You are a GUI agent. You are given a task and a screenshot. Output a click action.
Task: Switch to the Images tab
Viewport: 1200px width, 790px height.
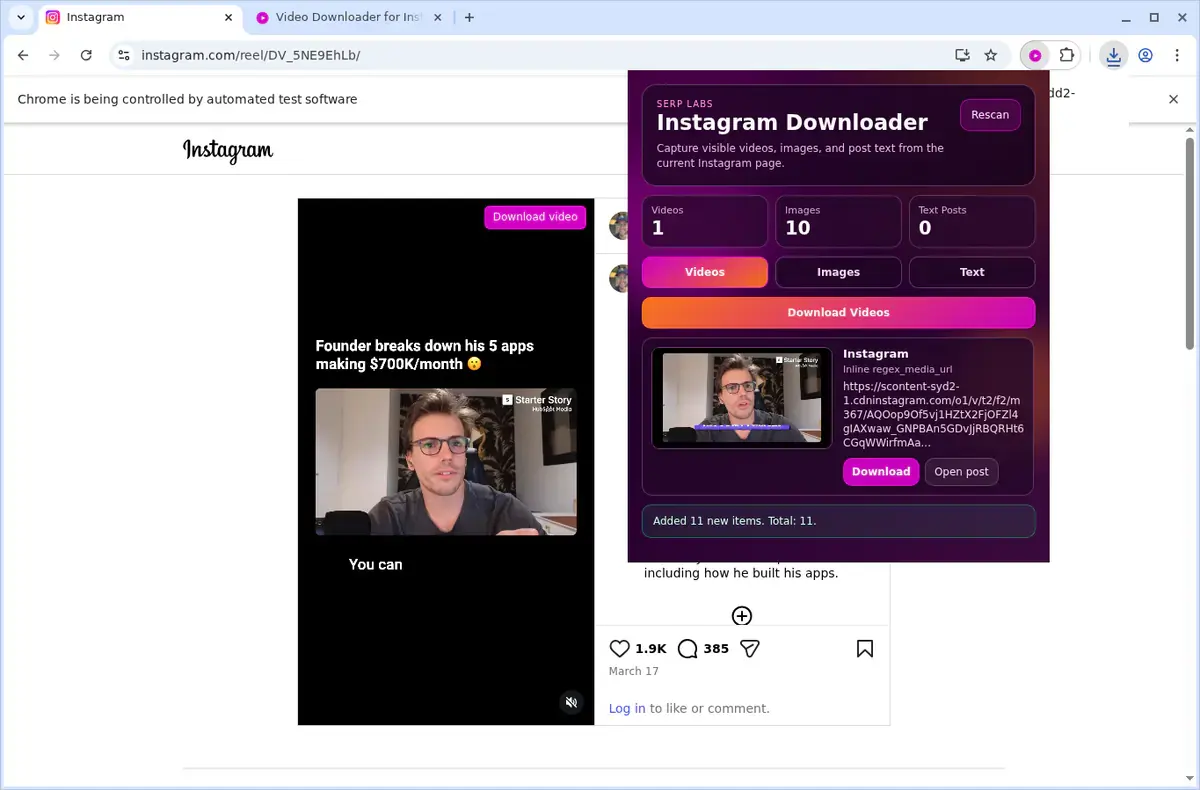(838, 272)
